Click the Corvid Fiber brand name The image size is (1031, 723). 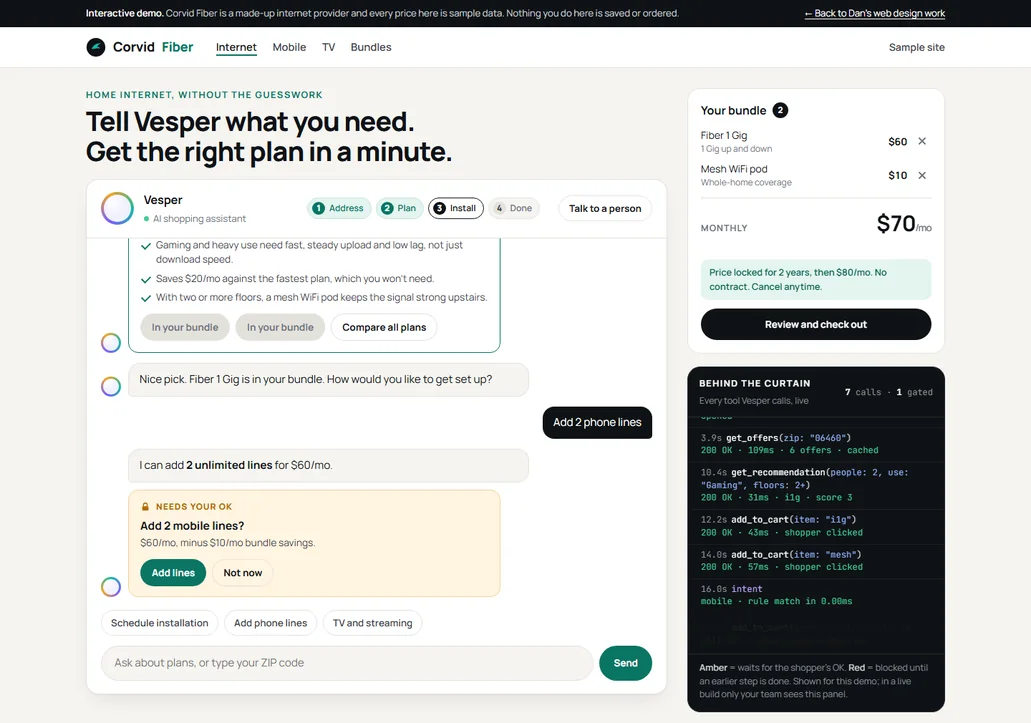coord(153,47)
